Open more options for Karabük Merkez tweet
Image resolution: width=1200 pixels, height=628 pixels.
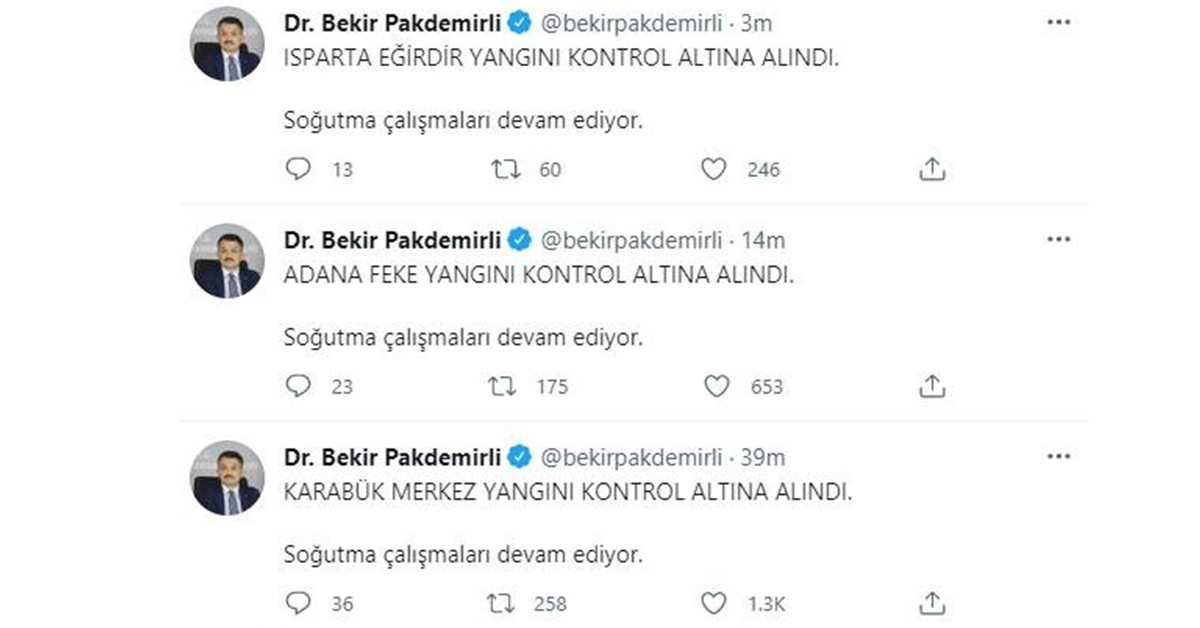click(1058, 457)
